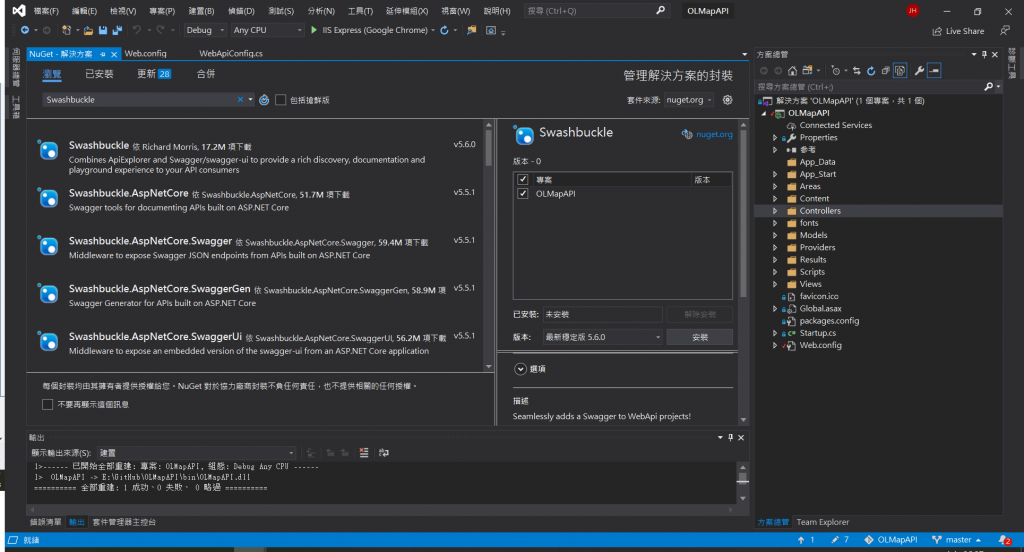
Task: Click the switch views icon in Solution Explorer
Action: click(x=807, y=71)
